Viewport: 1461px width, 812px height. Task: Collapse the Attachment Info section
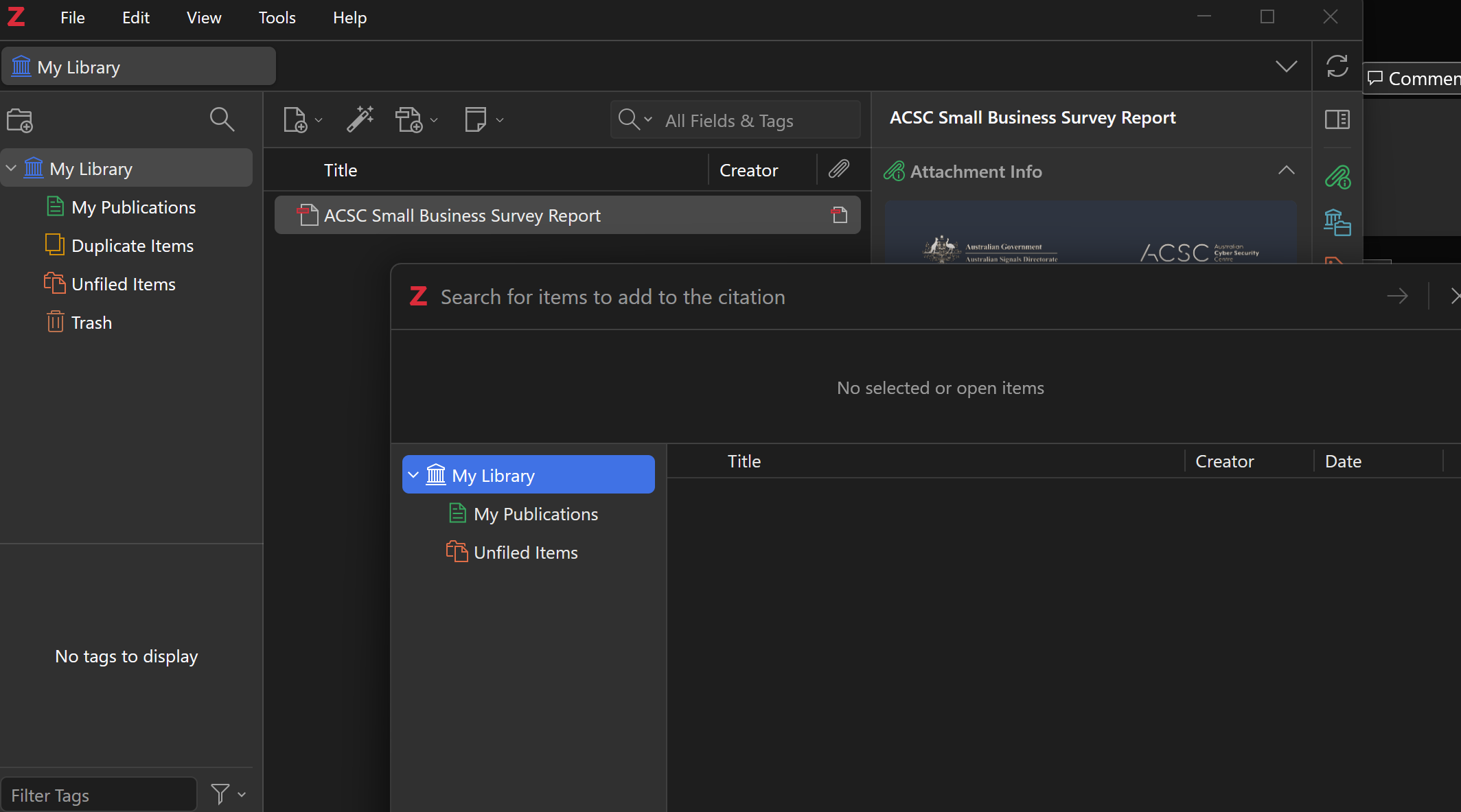coord(1286,171)
